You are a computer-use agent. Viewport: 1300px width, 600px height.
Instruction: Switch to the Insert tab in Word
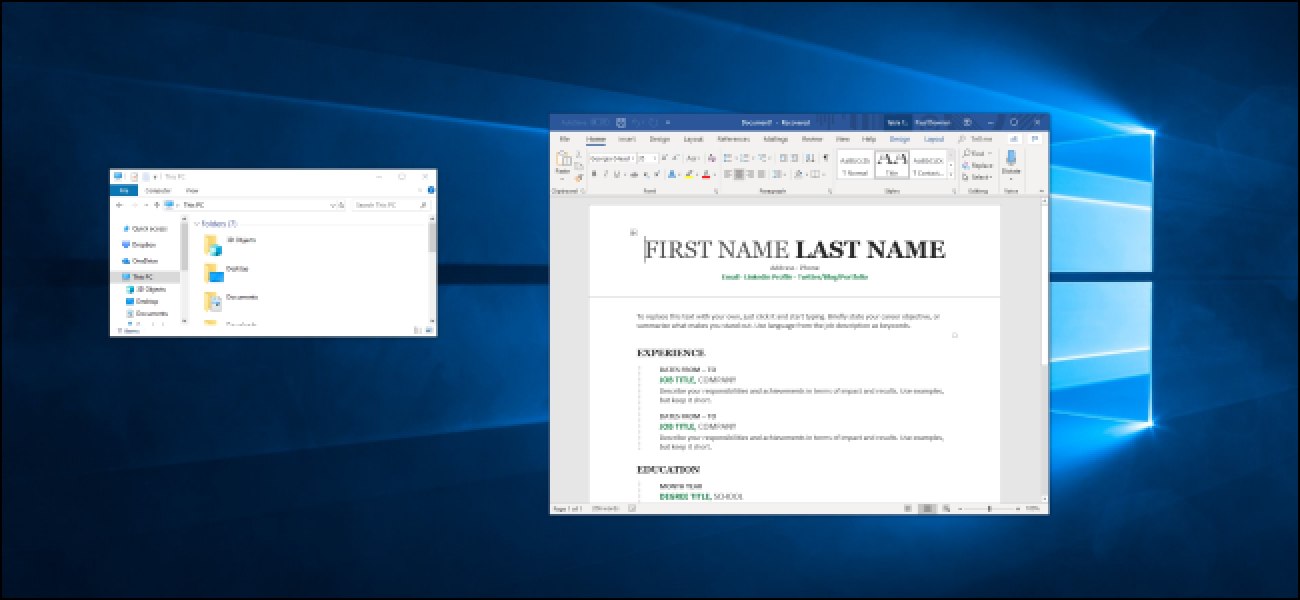click(x=626, y=139)
